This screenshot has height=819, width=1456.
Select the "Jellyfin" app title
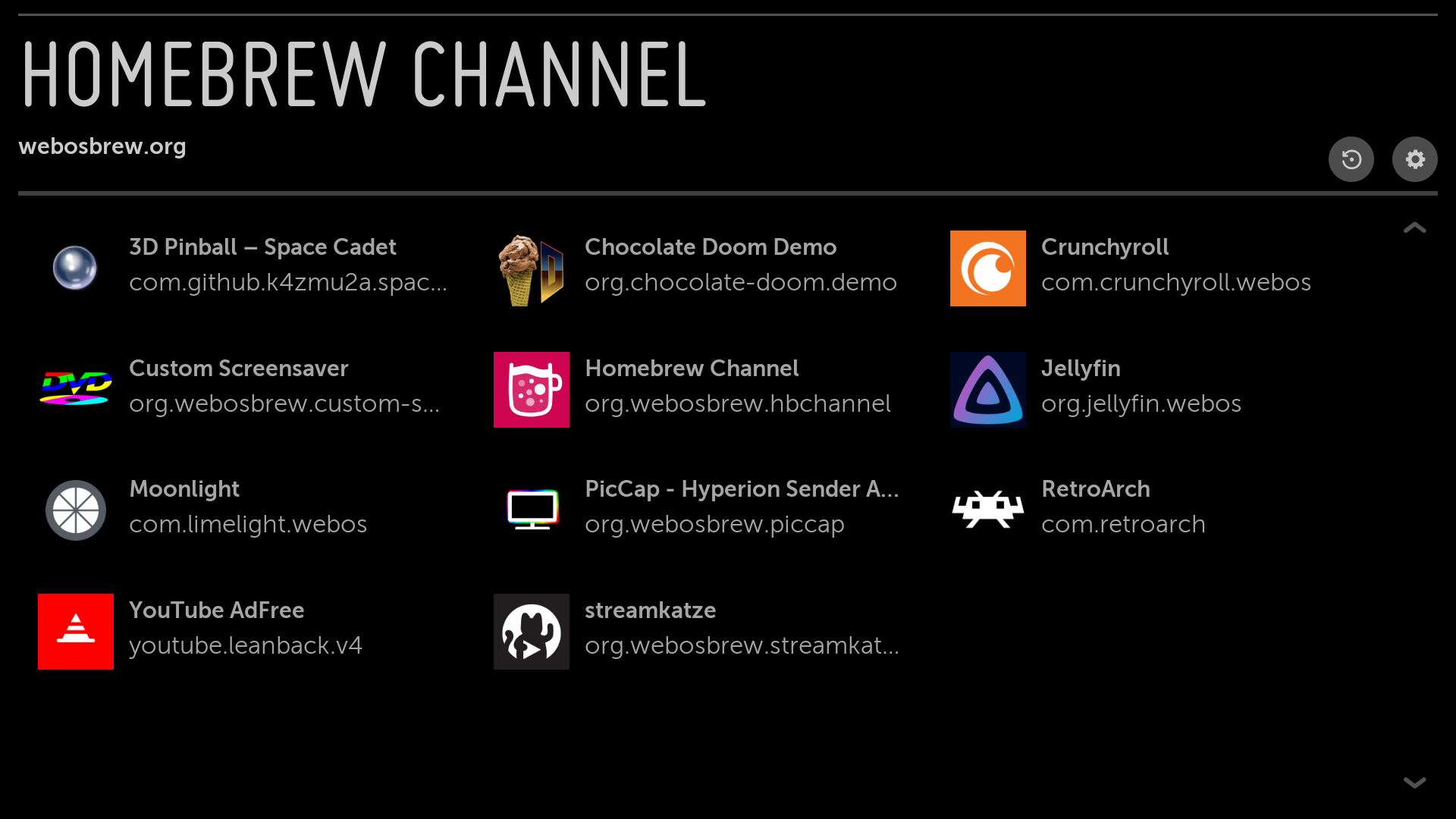click(1081, 369)
